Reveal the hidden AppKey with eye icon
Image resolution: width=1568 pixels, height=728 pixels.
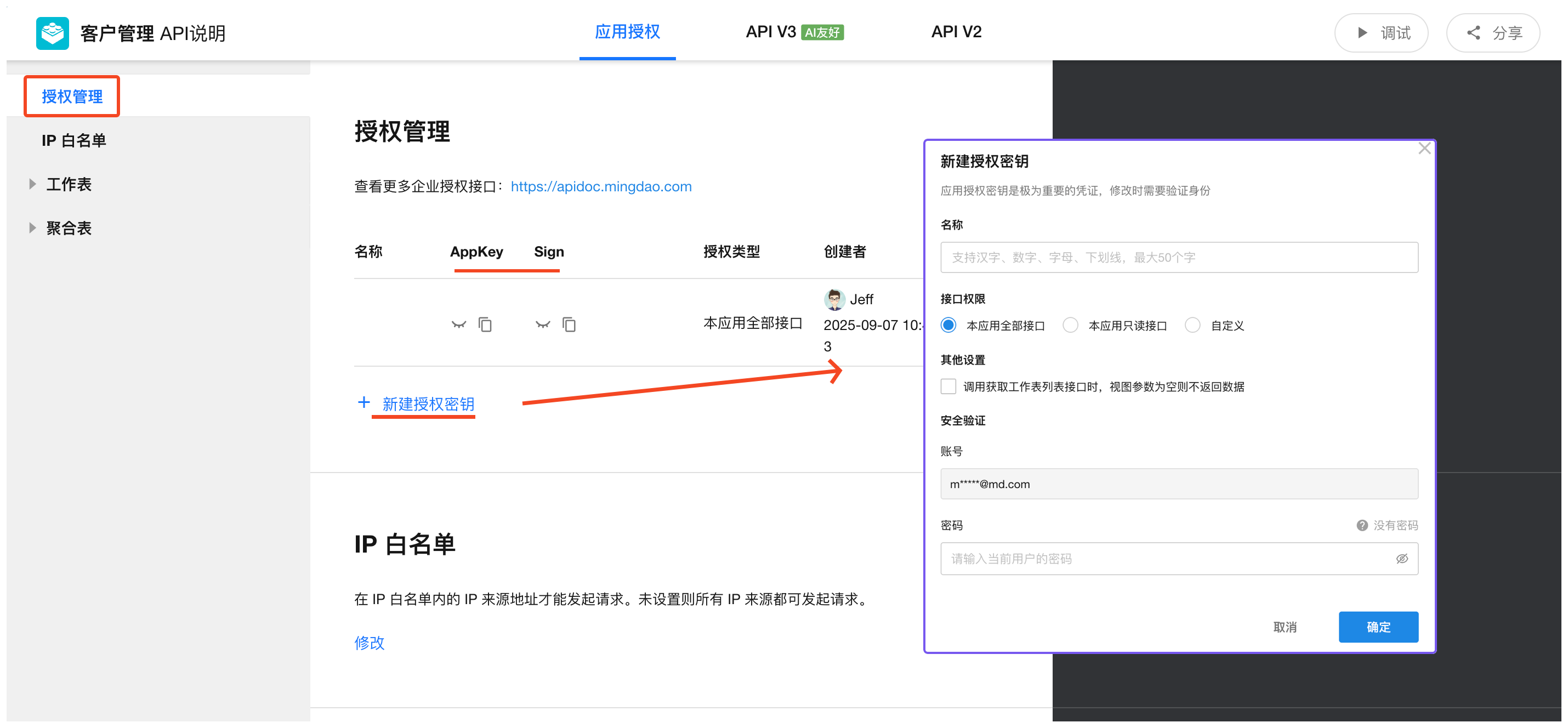[x=458, y=325]
